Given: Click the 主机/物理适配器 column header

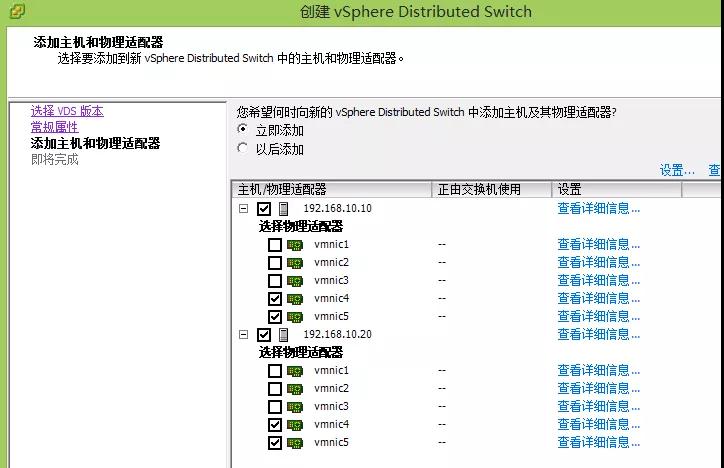Looking at the screenshot, I should click(332, 189).
